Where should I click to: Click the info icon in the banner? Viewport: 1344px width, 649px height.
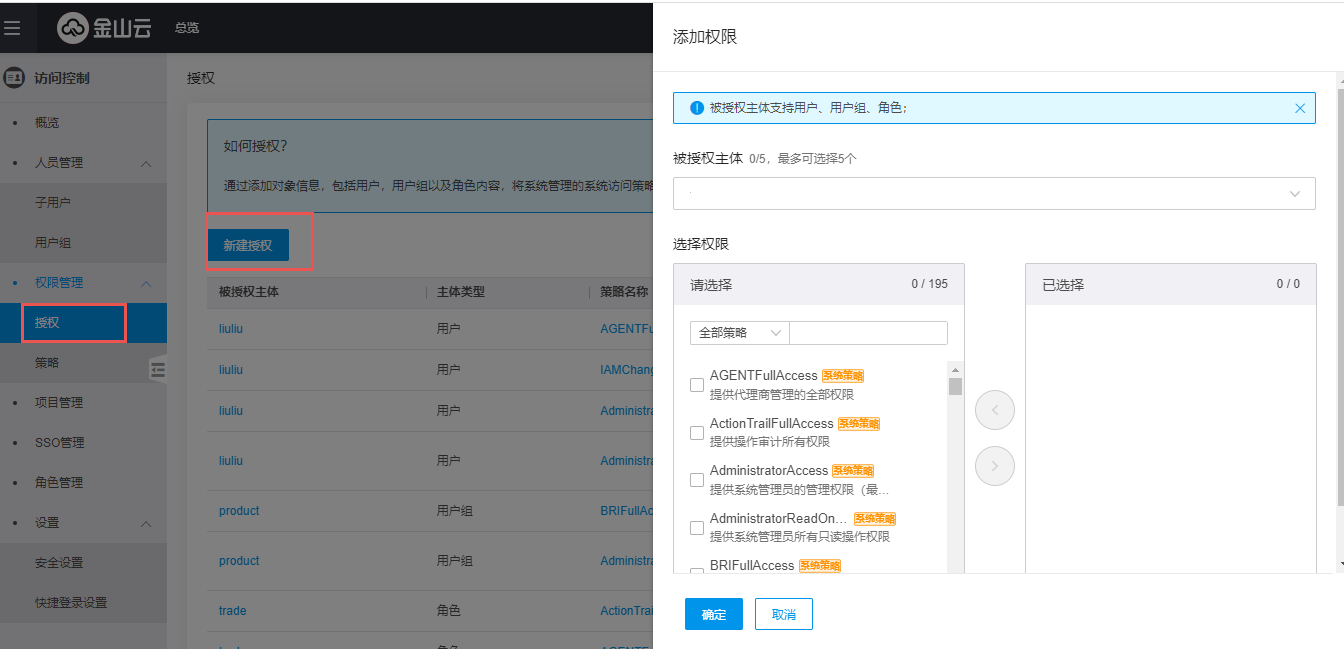pos(696,108)
